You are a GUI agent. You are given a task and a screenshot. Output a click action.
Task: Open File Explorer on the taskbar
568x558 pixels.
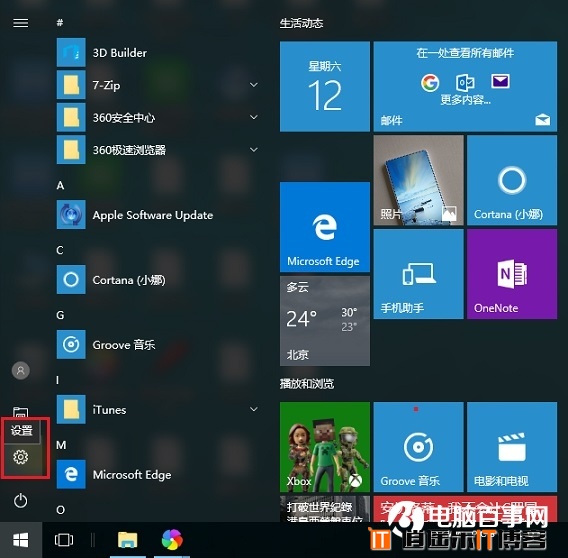point(128,540)
